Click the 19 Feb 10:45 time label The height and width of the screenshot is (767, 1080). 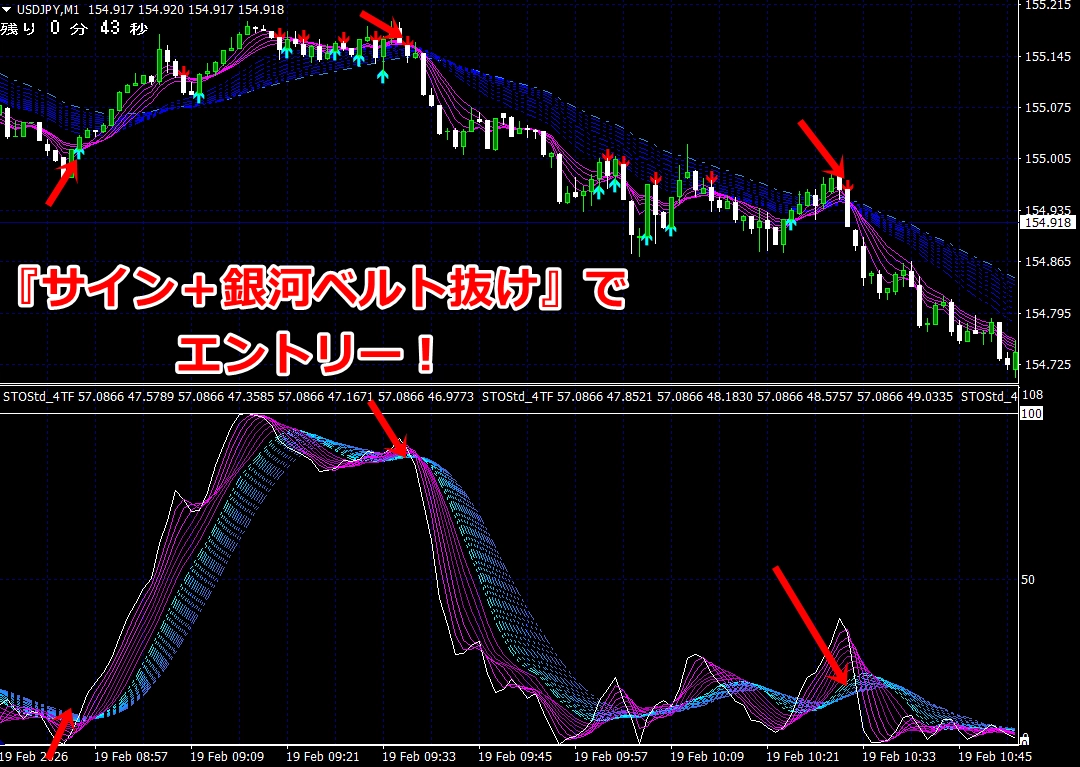995,757
